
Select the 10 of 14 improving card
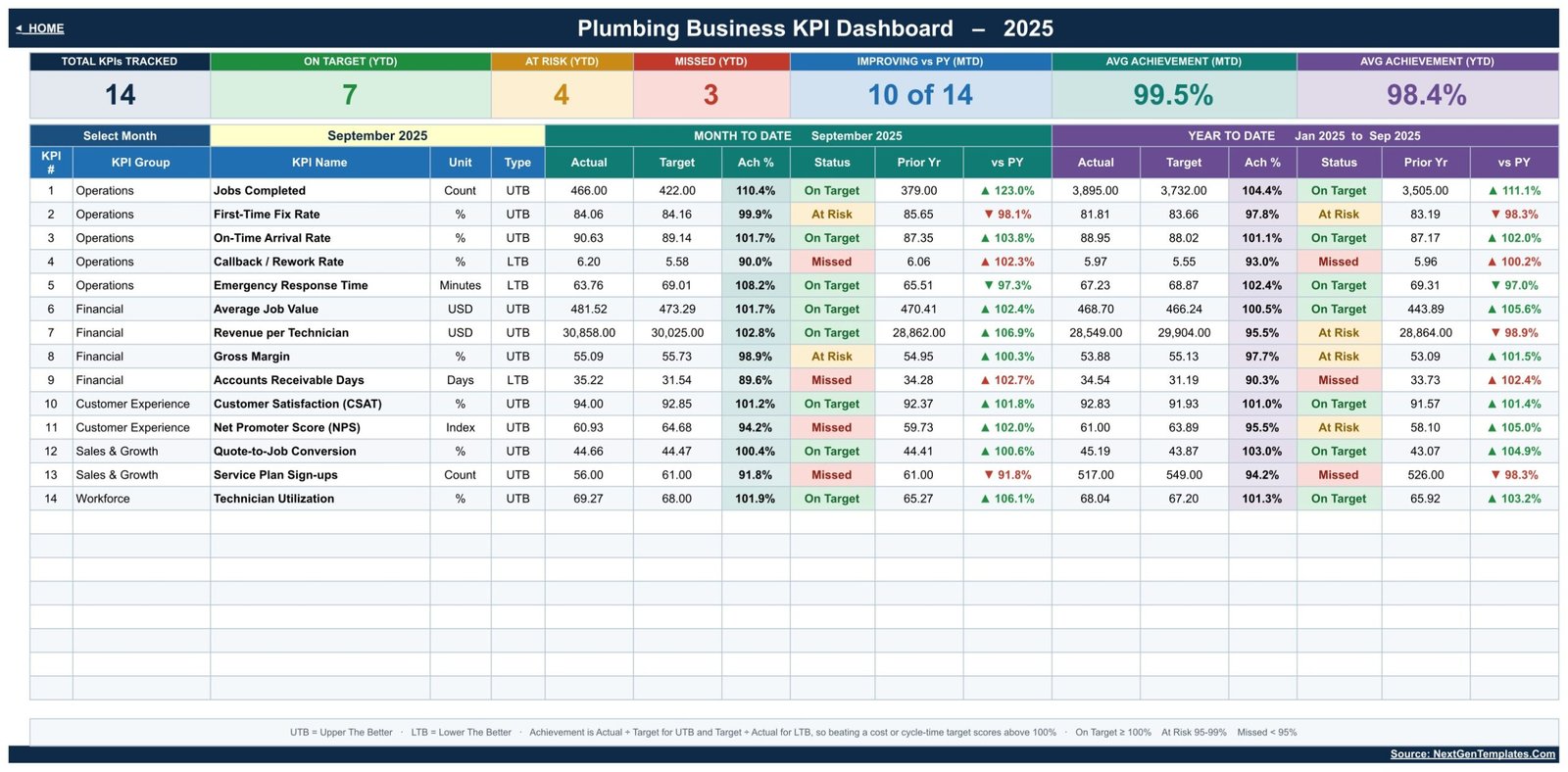click(x=920, y=95)
